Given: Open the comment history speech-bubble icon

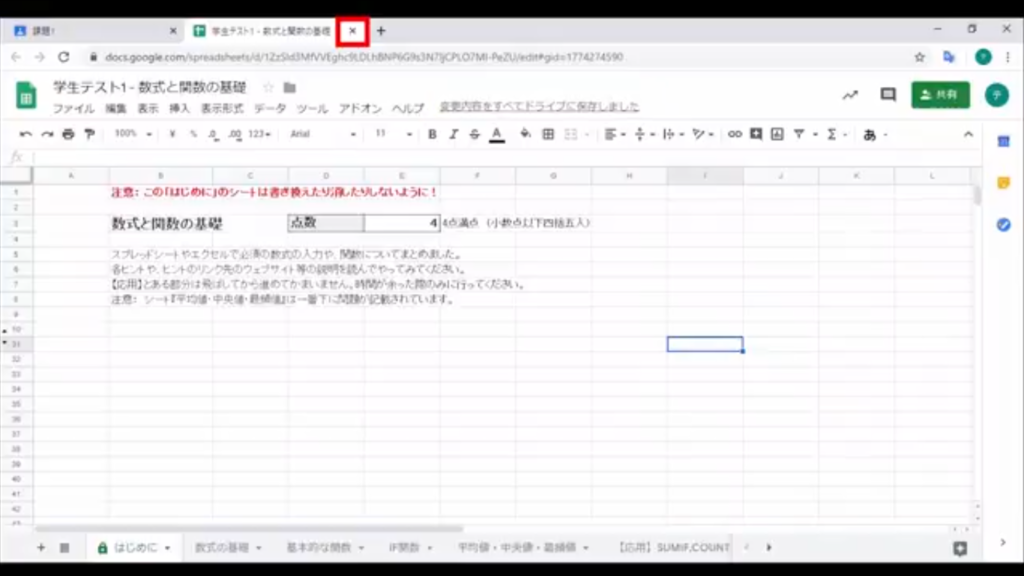Looking at the screenshot, I should [888, 95].
